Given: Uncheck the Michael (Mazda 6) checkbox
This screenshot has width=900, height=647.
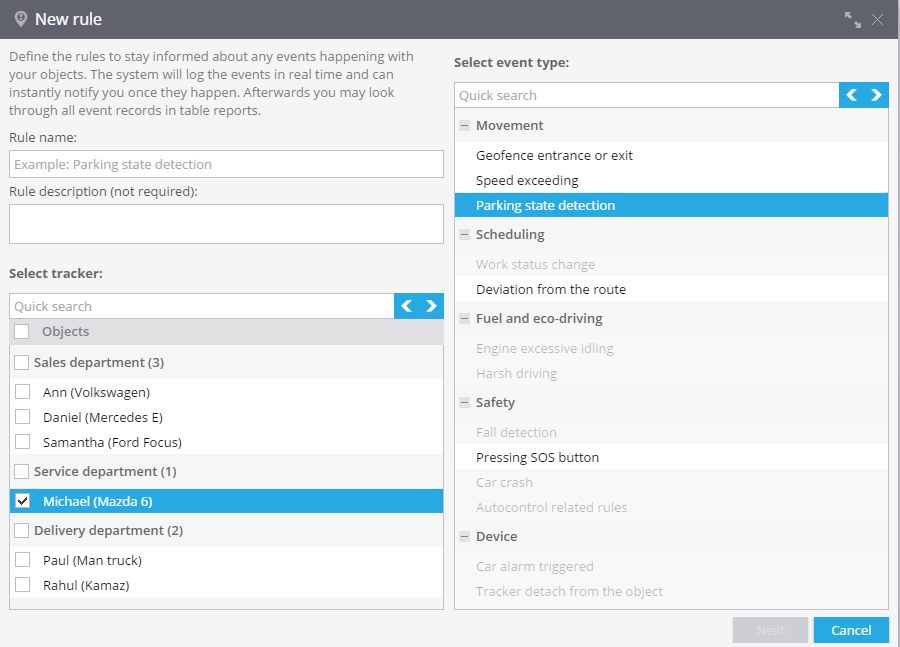Looking at the screenshot, I should (22, 501).
